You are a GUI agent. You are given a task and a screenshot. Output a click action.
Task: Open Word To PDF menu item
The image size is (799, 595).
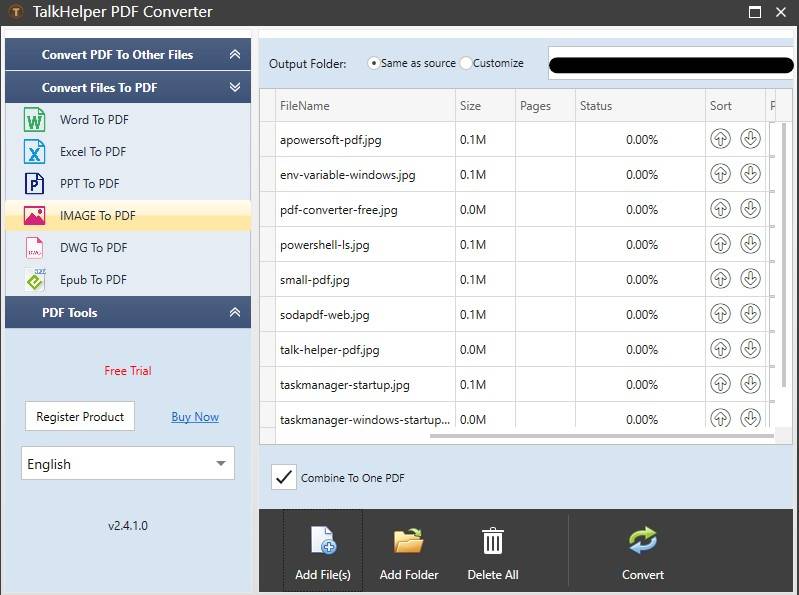point(128,120)
